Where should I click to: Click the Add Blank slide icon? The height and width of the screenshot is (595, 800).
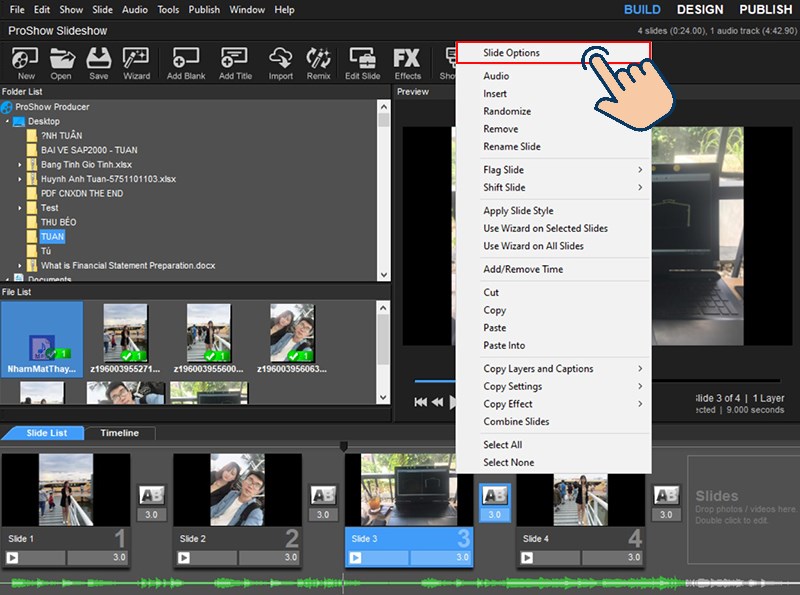coord(186,63)
